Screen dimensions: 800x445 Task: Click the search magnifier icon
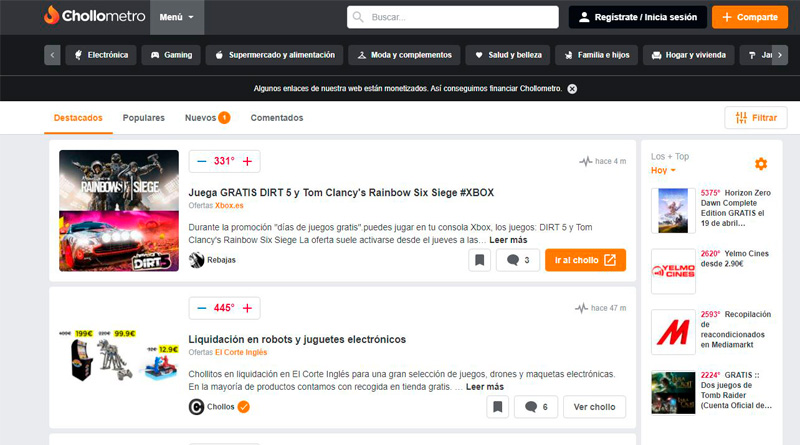[x=358, y=17]
